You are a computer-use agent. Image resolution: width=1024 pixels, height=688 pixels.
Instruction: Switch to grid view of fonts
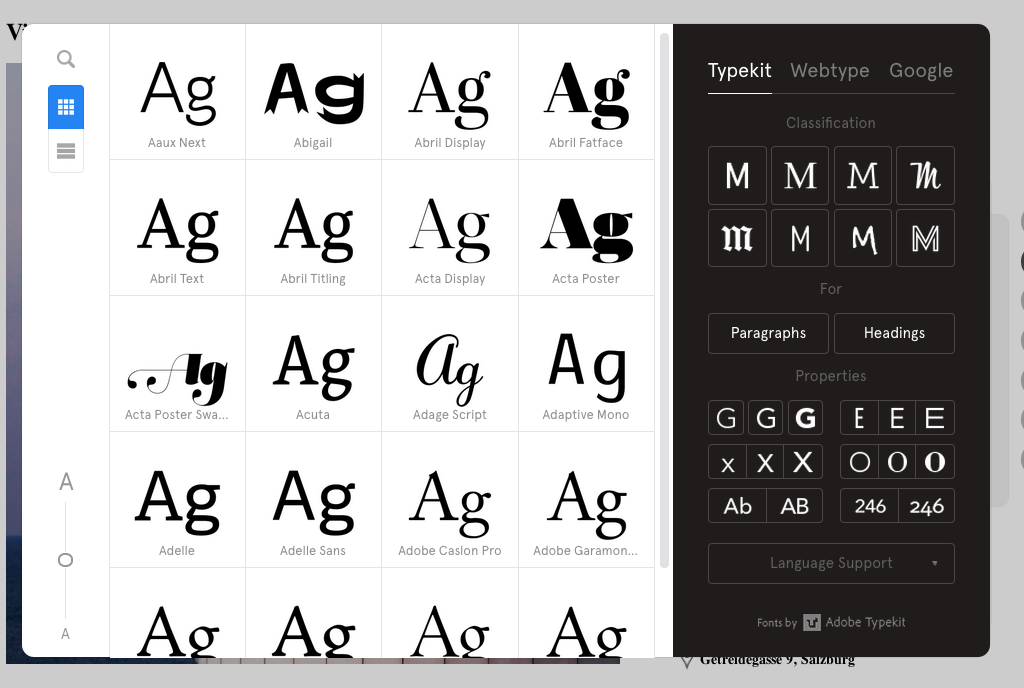66,107
